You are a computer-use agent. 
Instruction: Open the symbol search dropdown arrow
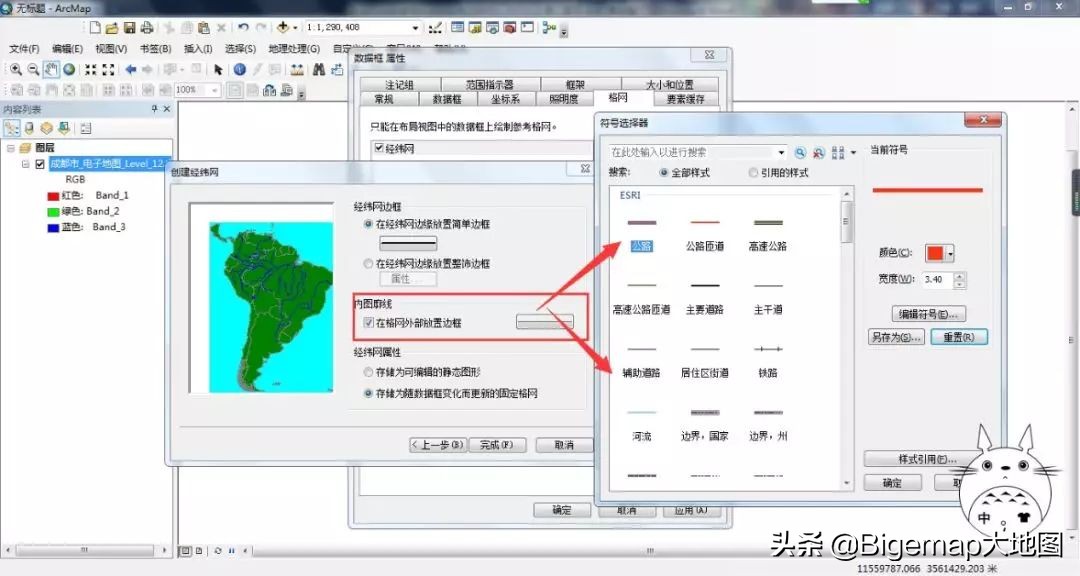pyautogui.click(x=784, y=152)
